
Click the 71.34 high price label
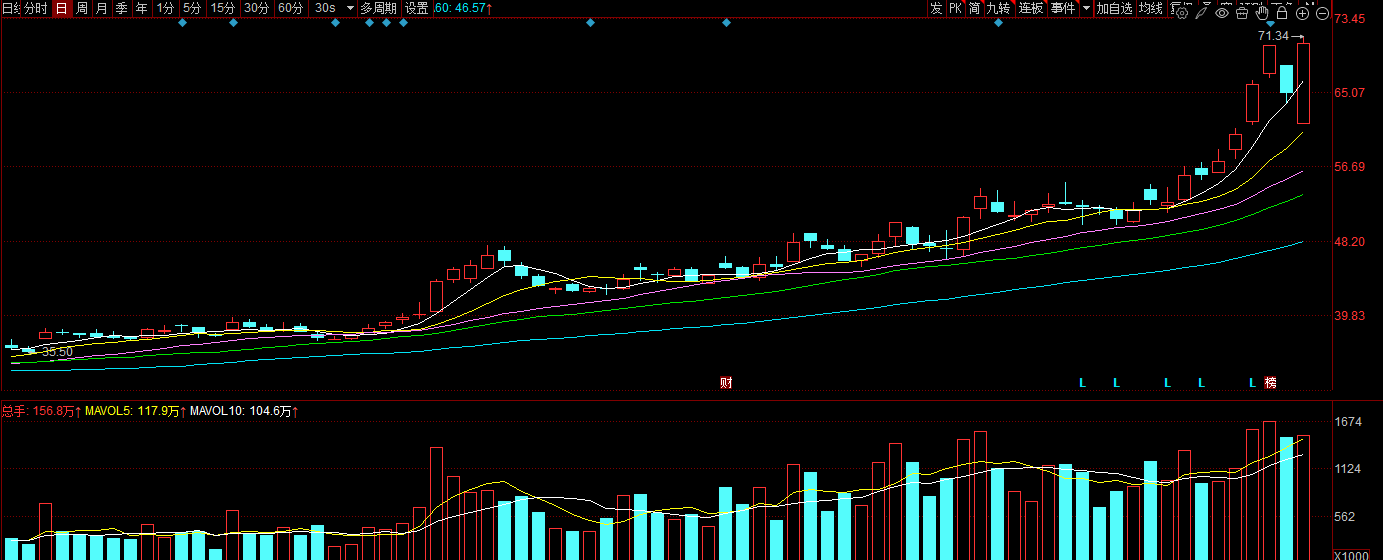[1274, 36]
